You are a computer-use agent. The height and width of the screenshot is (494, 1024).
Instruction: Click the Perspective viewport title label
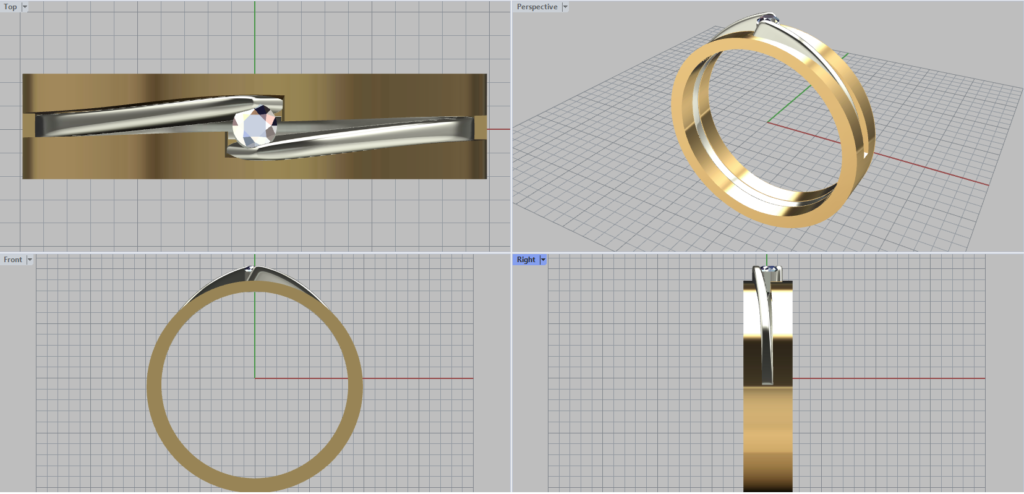(536, 7)
